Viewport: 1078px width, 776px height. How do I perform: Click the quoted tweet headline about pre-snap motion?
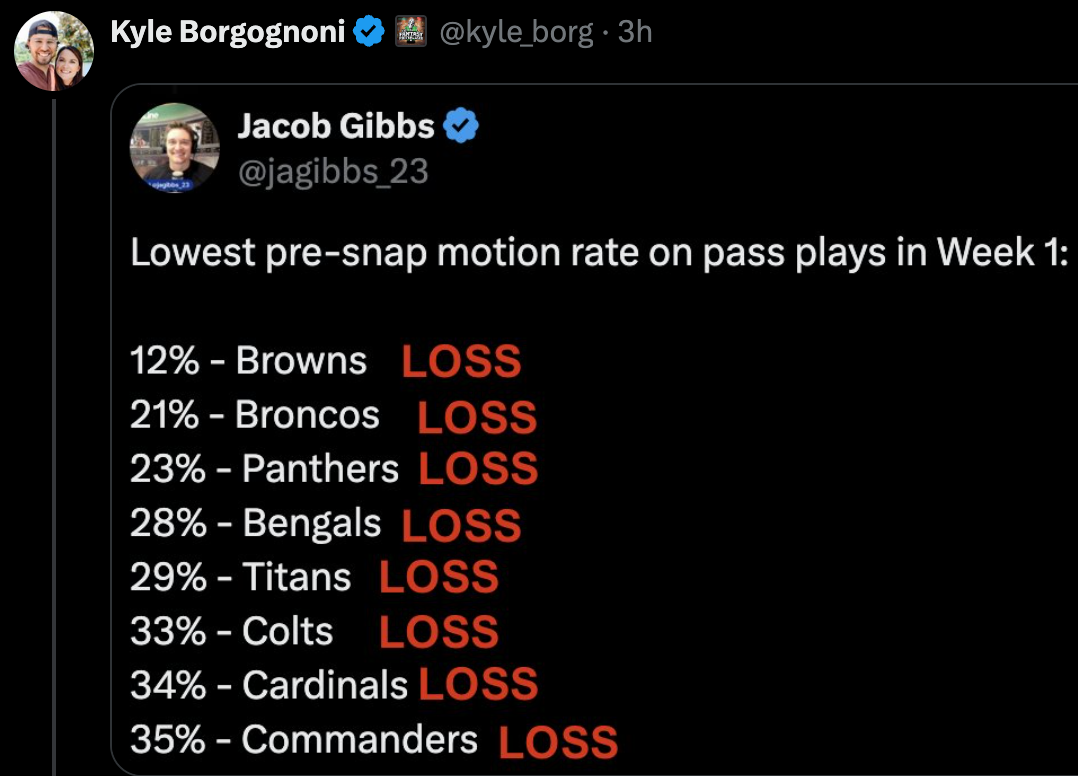click(x=599, y=253)
